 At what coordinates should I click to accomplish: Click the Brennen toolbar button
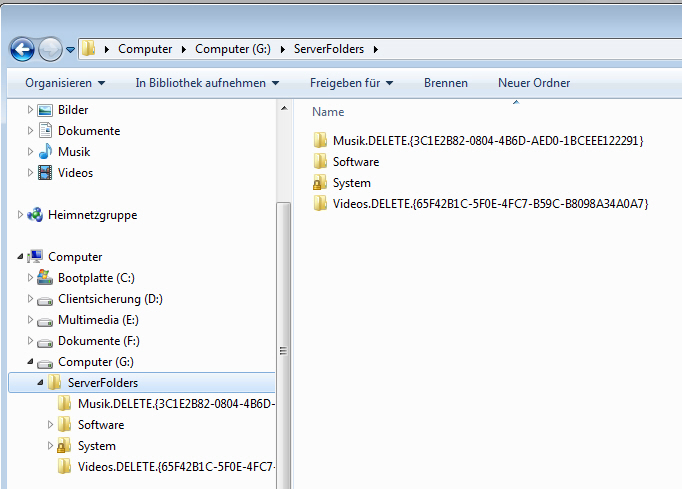pyautogui.click(x=445, y=83)
